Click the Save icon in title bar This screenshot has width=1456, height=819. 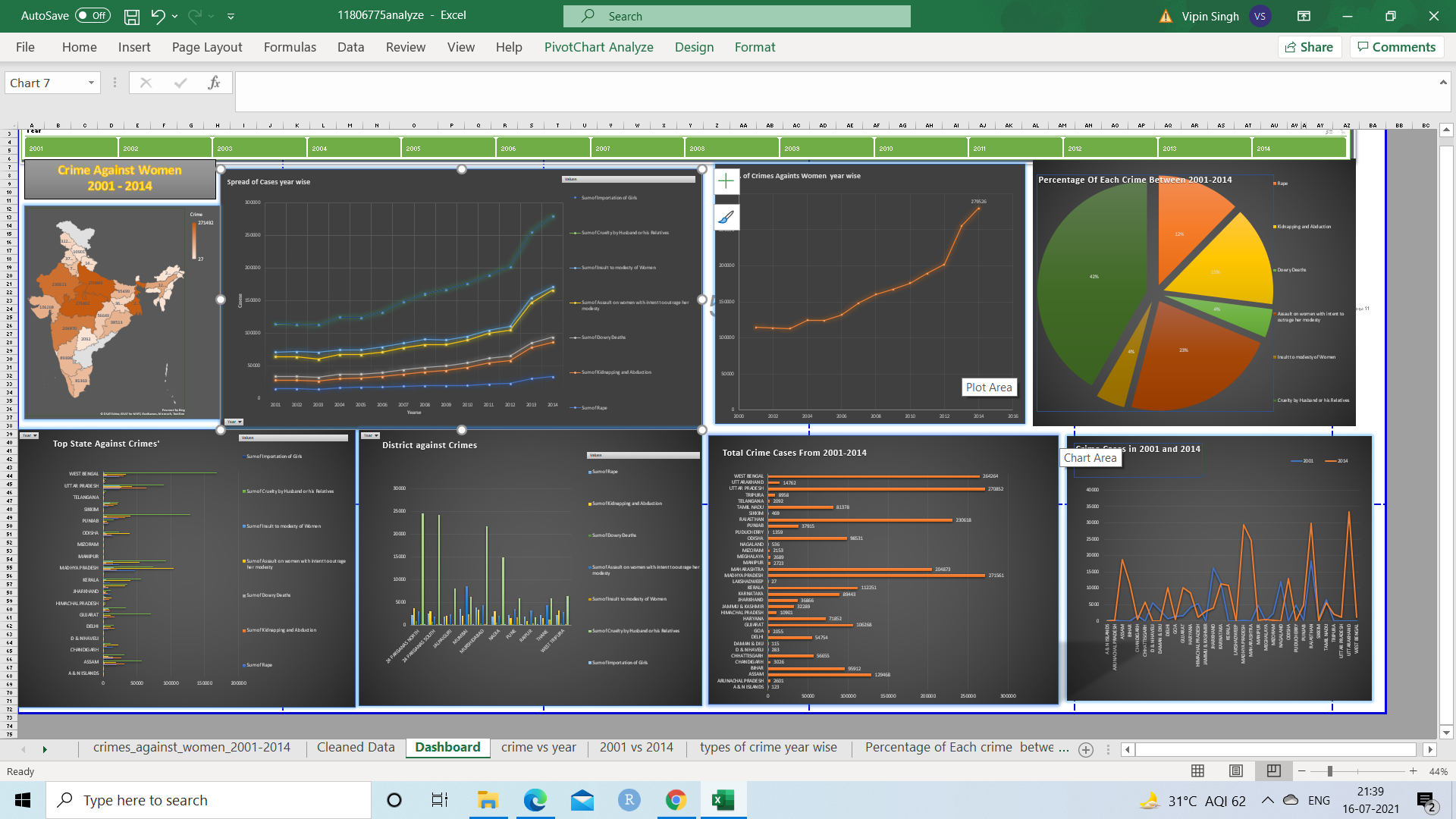click(x=132, y=16)
